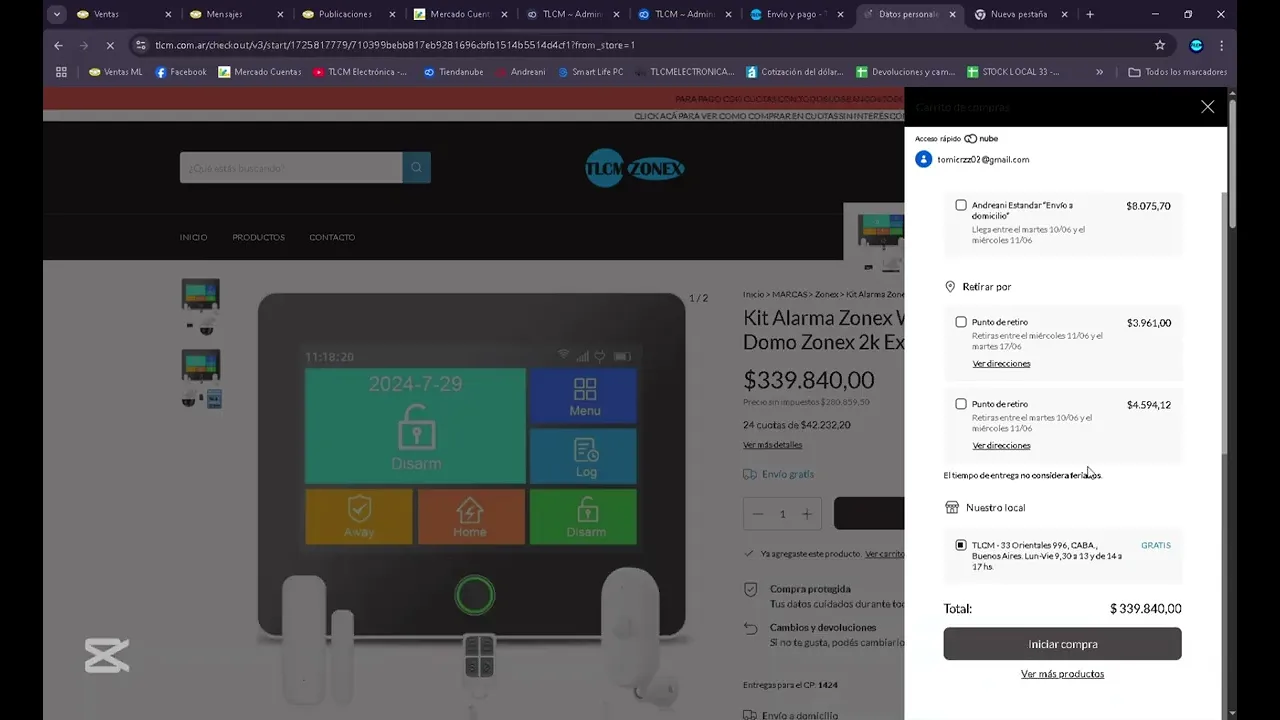Click the nube quick access logo
Image resolution: width=1280 pixels, height=720 pixels.
point(981,139)
